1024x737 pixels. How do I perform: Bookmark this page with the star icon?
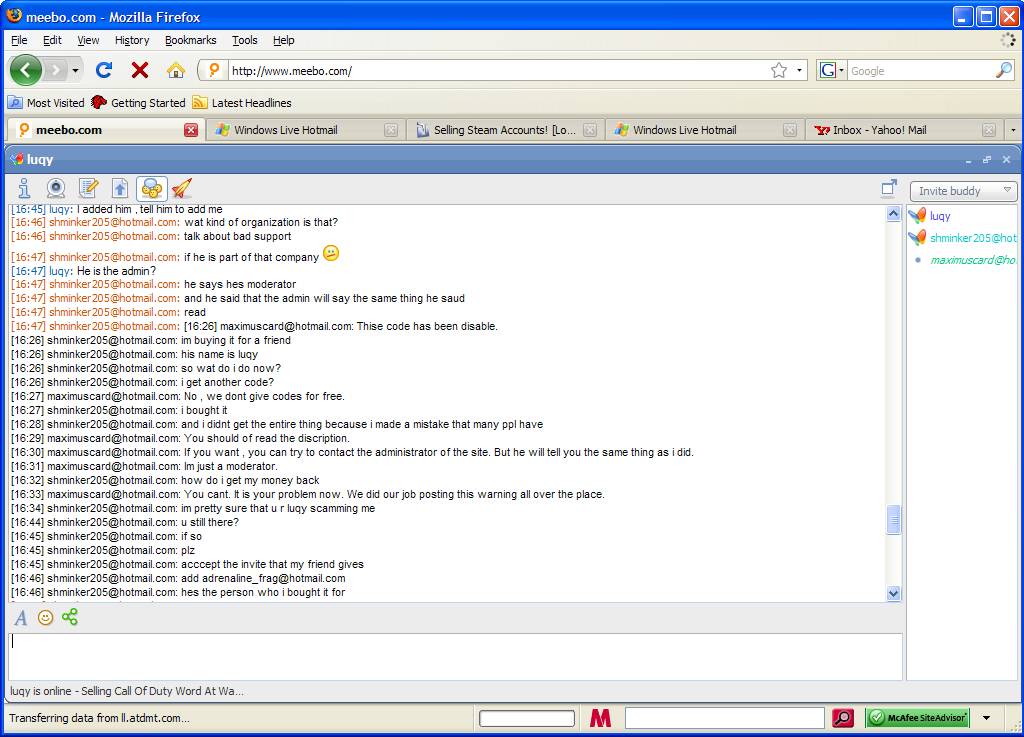(x=778, y=71)
